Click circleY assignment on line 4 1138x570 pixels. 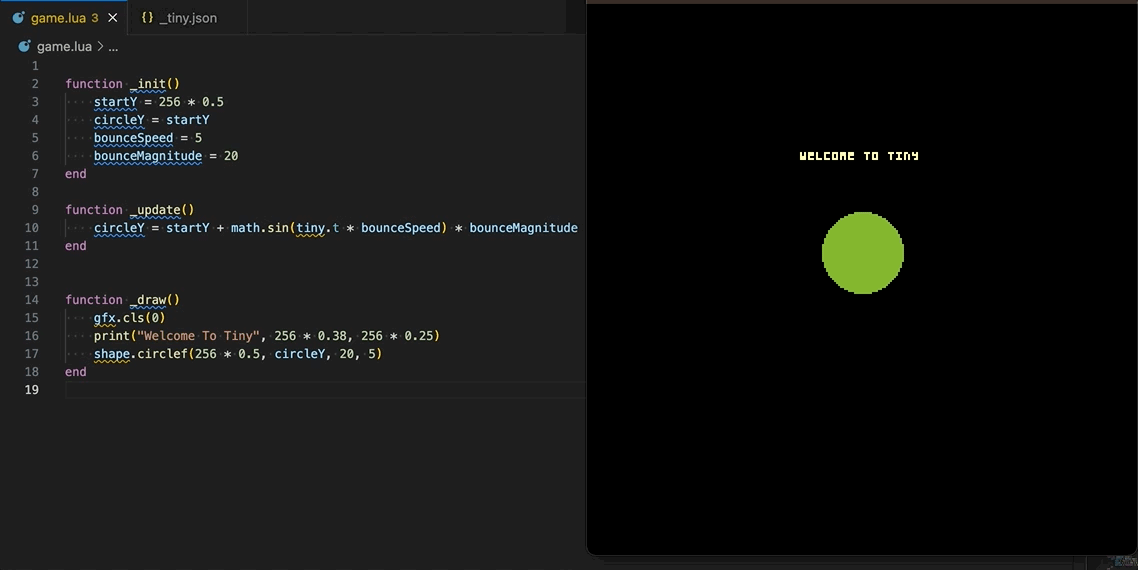[151, 120]
